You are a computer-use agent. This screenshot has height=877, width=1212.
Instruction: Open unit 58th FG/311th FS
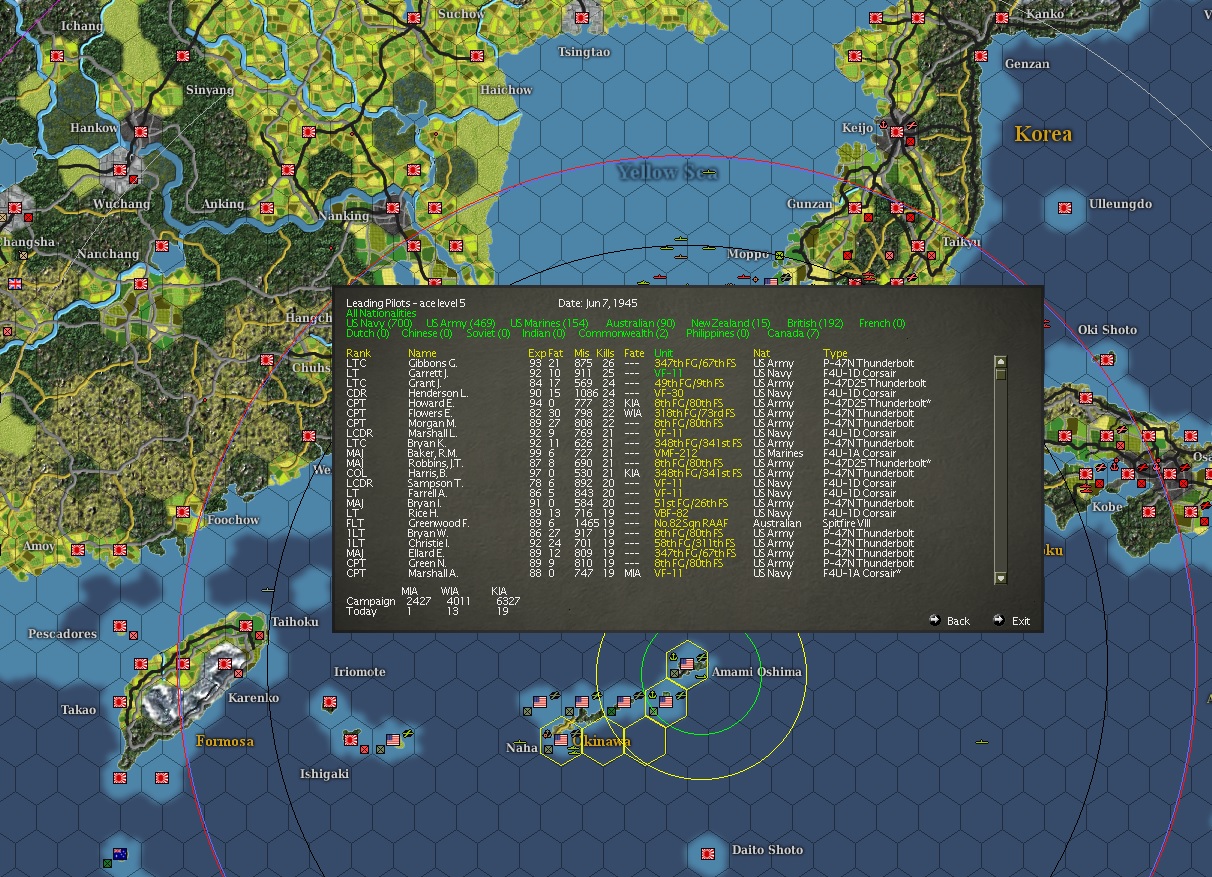click(x=694, y=543)
